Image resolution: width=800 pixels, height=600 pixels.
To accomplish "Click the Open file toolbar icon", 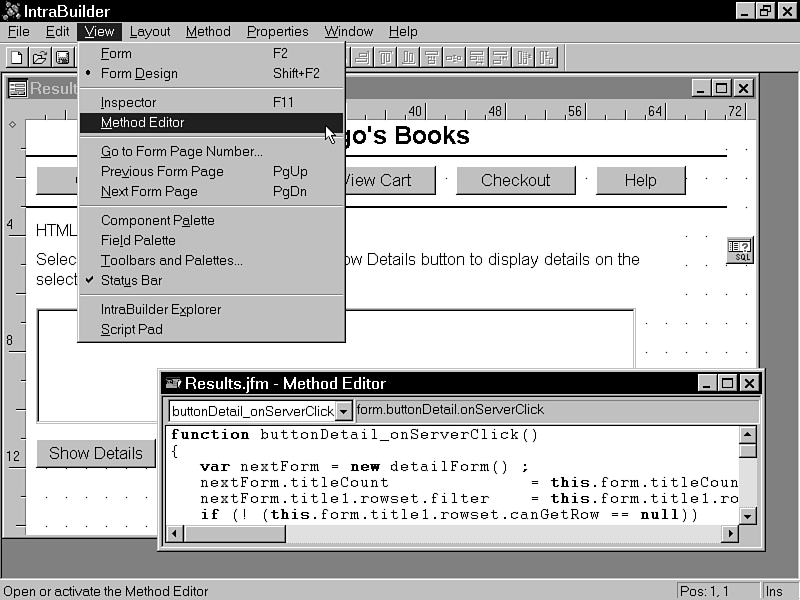I will click(x=39, y=57).
